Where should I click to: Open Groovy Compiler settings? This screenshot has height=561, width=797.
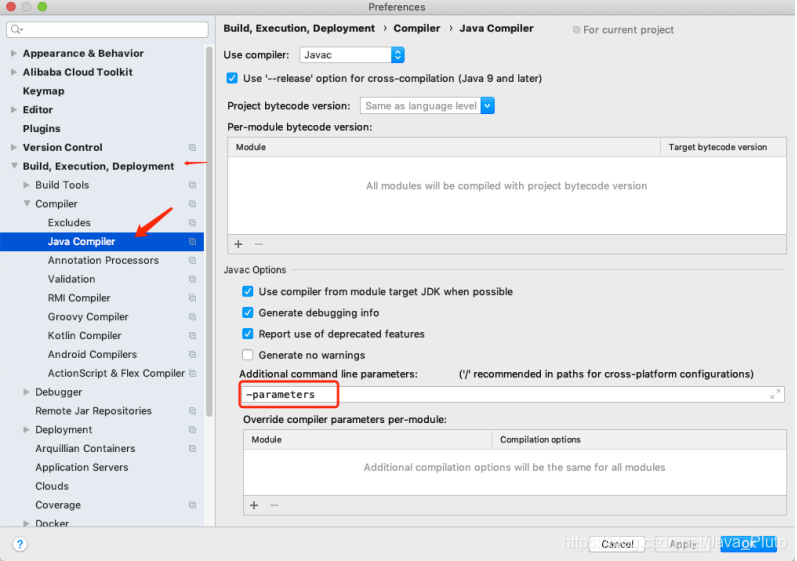tap(88, 317)
